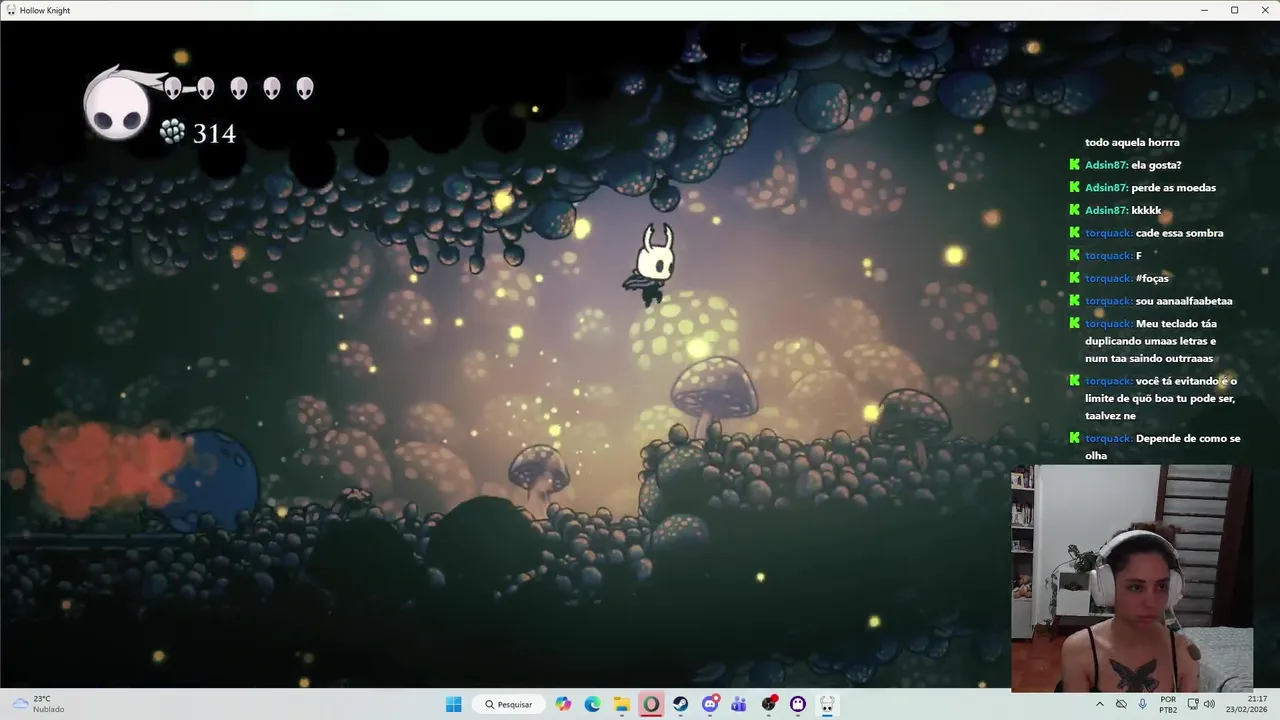
Task: Click the microphone icon in system tray
Action: click(x=1142, y=704)
